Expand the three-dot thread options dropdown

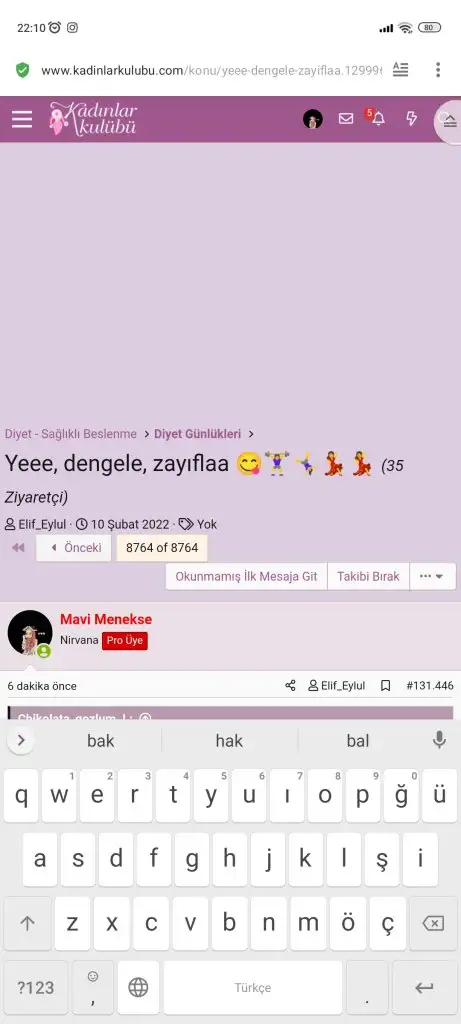(x=432, y=577)
